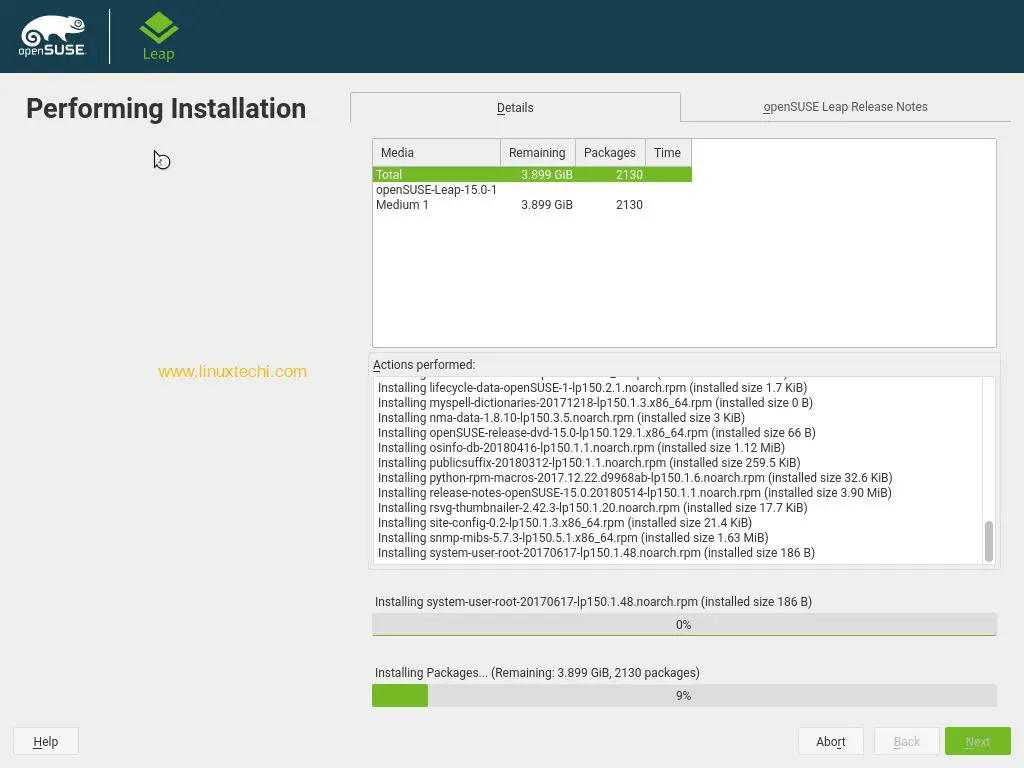Abort the installation
Screen dimensions: 1024x768
tap(830, 741)
